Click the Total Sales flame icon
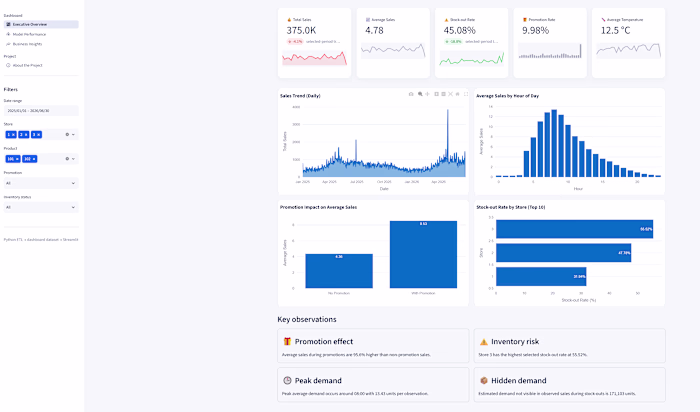Image resolution: width=700 pixels, height=412 pixels. (x=289, y=20)
